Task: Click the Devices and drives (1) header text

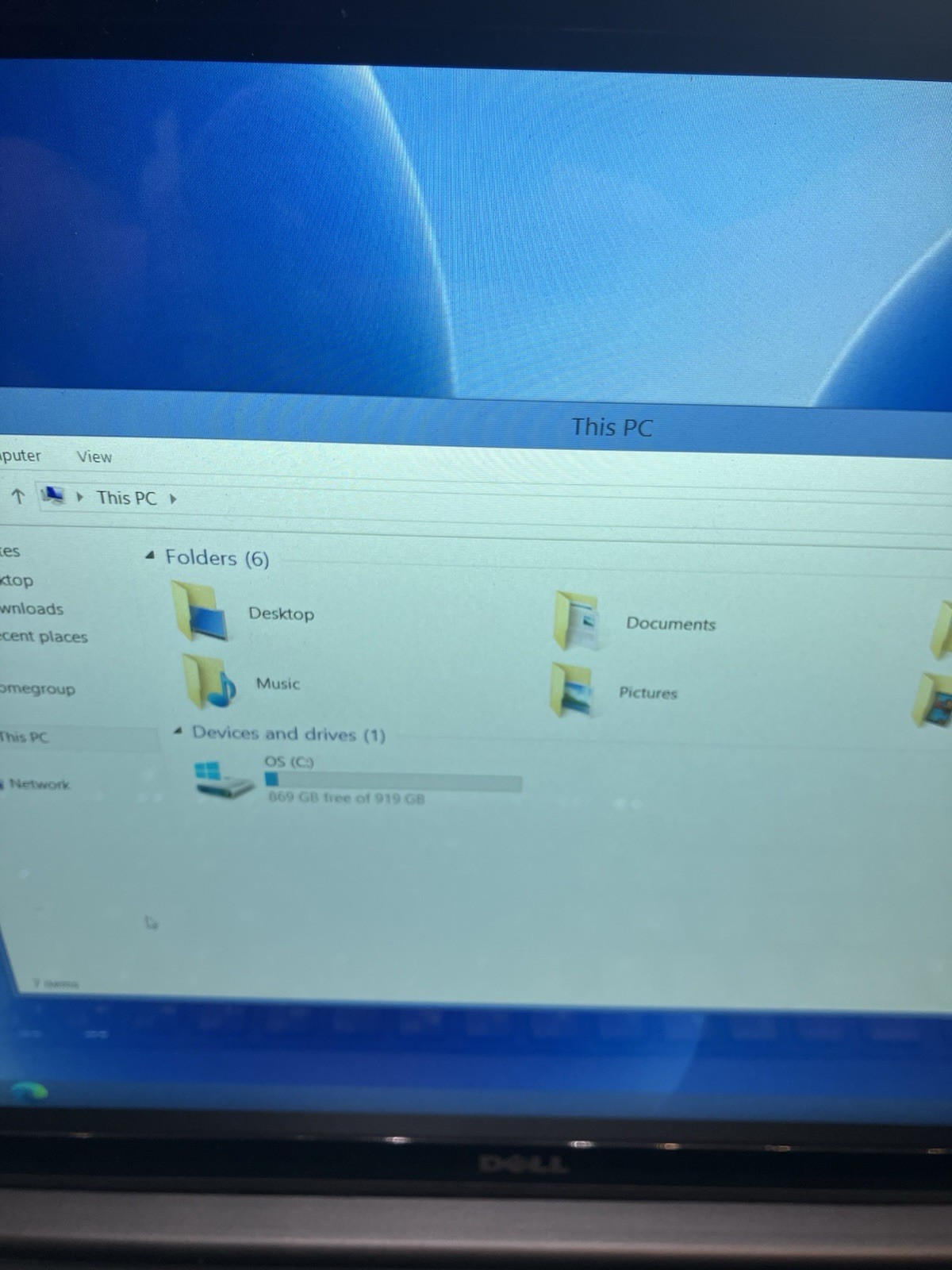Action: pyautogui.click(x=289, y=734)
